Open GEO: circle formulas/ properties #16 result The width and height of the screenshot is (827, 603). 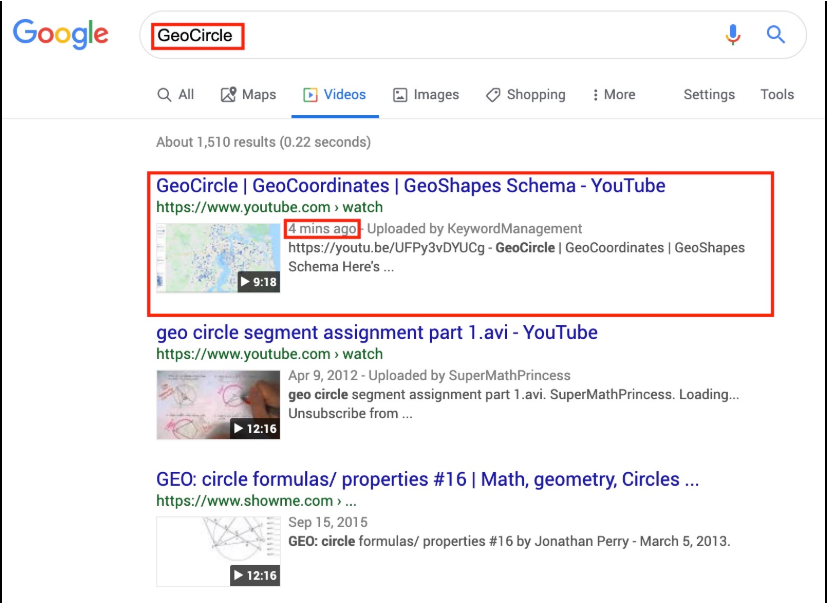click(x=427, y=479)
